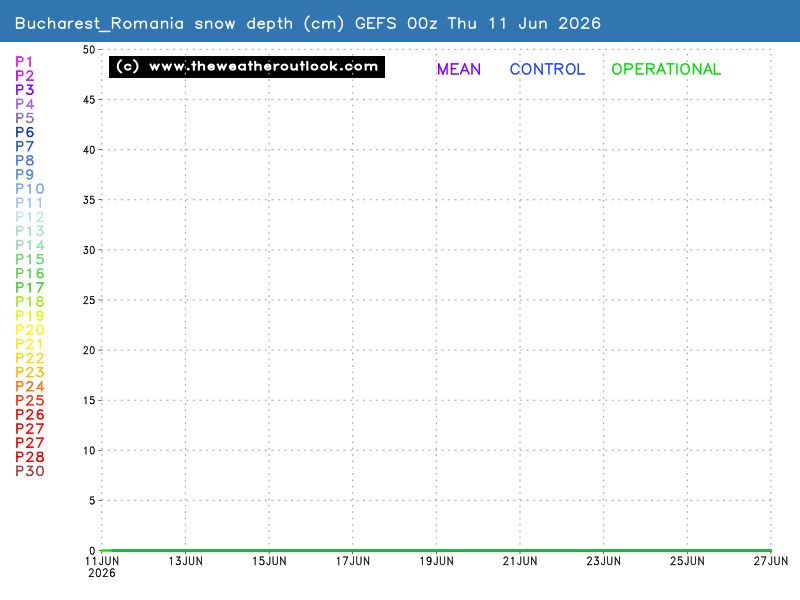Click the MEAN legend label
This screenshot has width=800, height=600.
tap(459, 69)
